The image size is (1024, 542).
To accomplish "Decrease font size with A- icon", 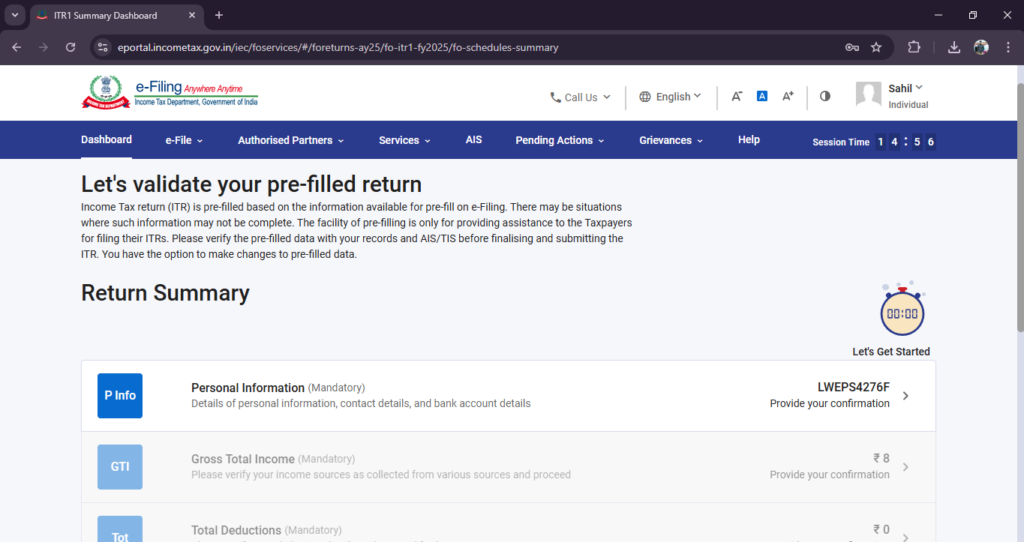I will click(737, 96).
